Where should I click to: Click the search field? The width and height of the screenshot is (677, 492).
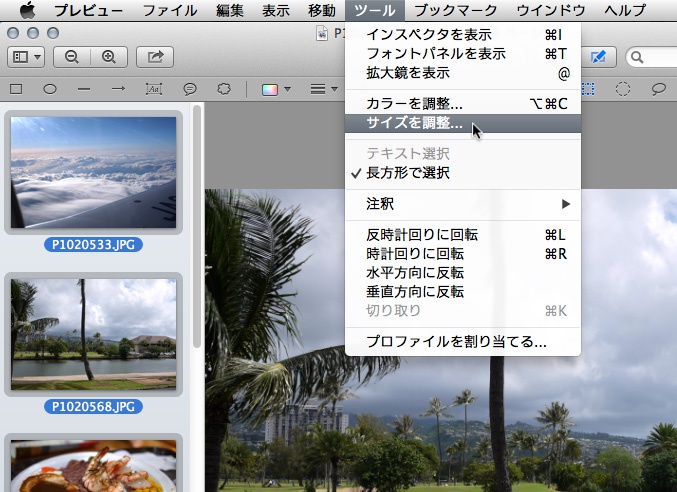[x=652, y=57]
